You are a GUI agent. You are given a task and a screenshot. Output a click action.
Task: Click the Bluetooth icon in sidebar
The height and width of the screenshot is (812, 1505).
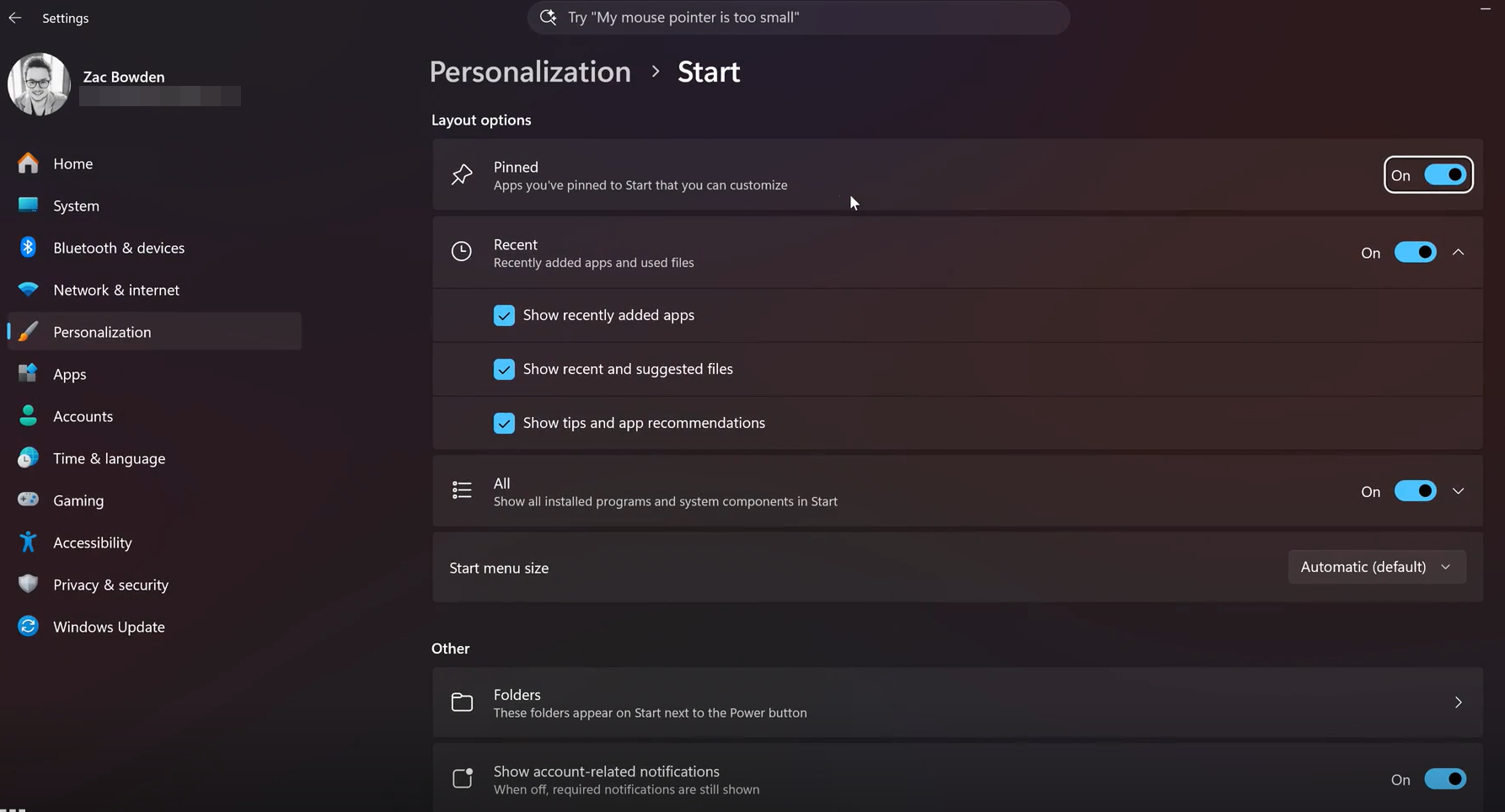(28, 247)
